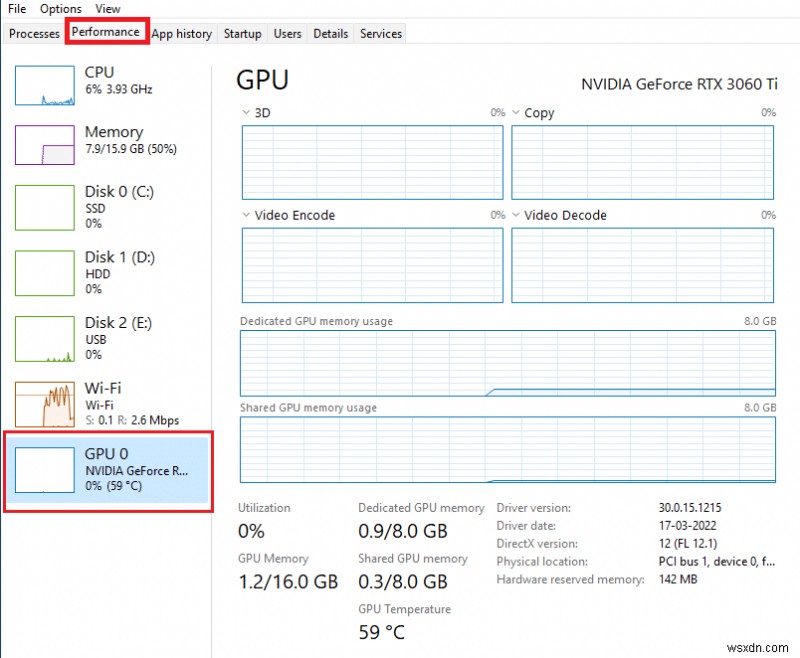Click the Disk 1 (D:) mini graph
Screen dimensions: 800x658
45,273
